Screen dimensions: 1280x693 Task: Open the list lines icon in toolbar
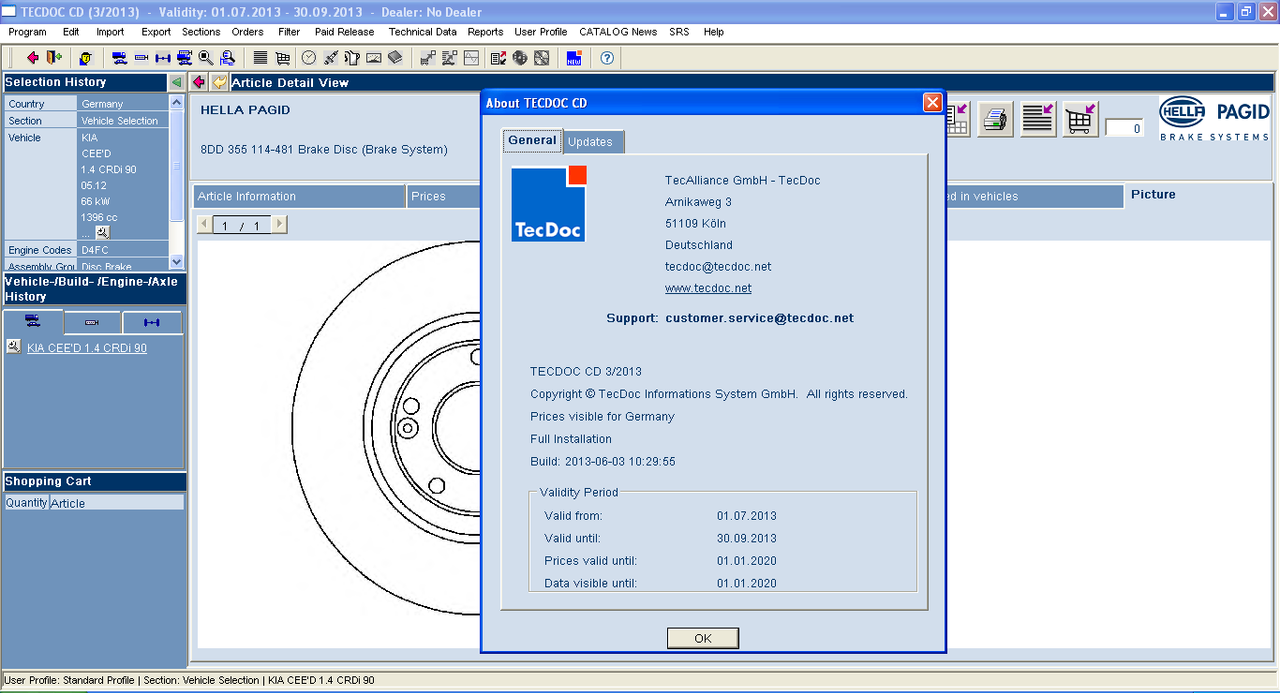[260, 57]
